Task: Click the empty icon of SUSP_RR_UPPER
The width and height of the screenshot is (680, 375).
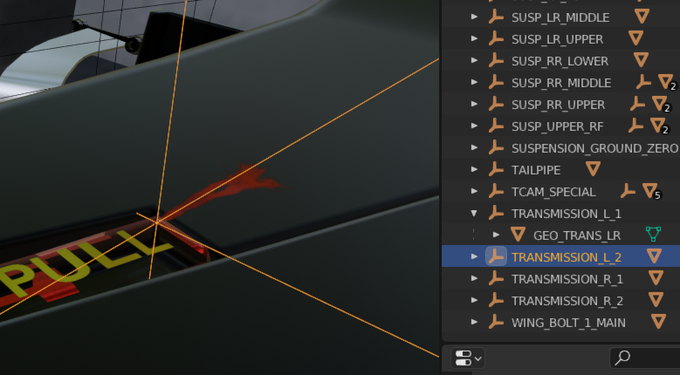Action: [496, 104]
